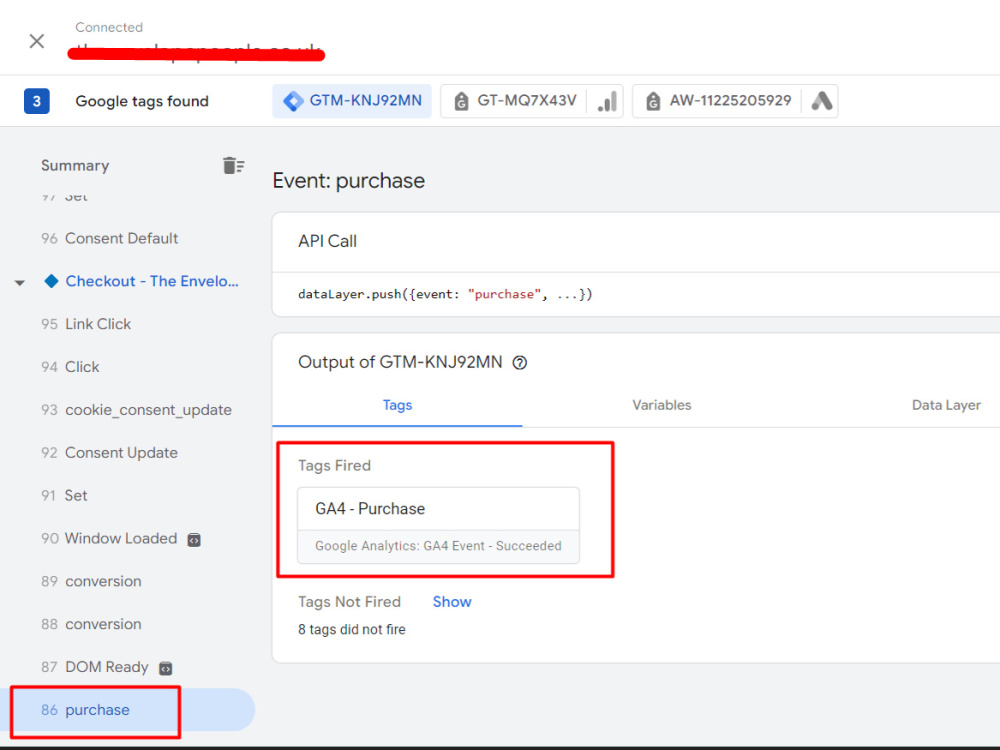Viewport: 1000px width, 750px height.
Task: Switch to the Tags tab
Action: (x=397, y=405)
